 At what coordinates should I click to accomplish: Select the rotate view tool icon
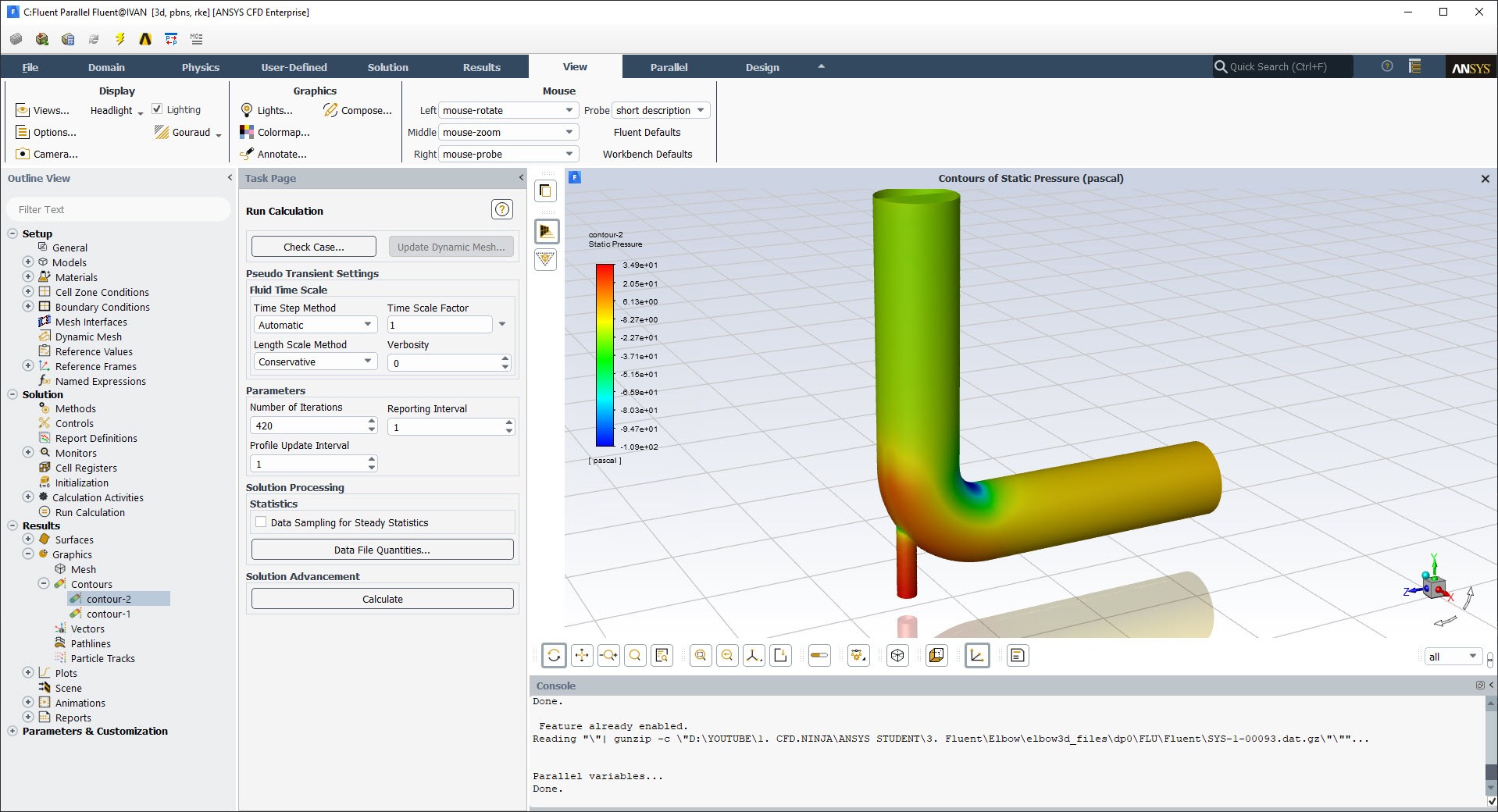point(554,656)
